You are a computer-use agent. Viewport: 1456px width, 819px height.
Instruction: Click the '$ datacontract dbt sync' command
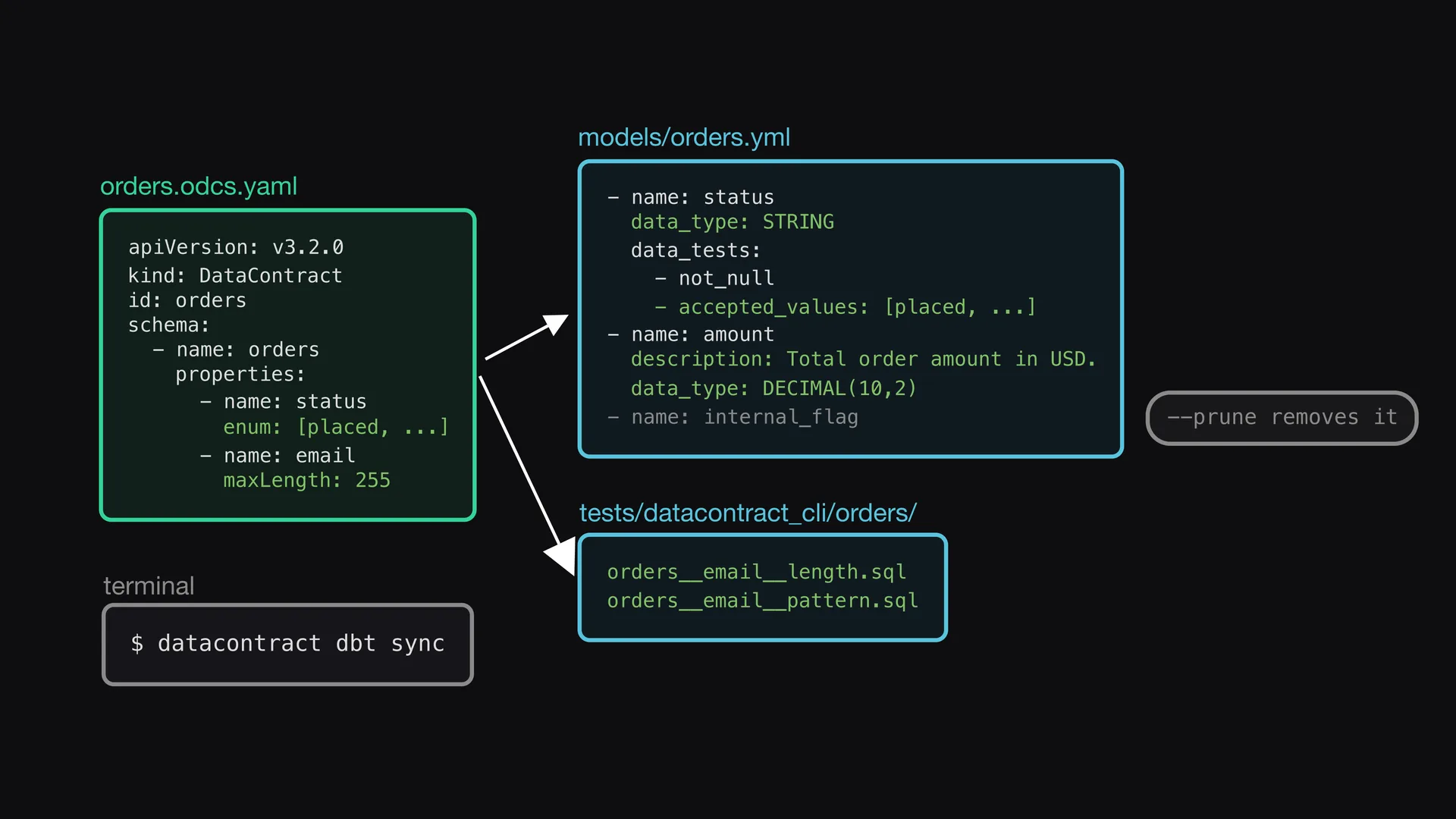point(287,644)
